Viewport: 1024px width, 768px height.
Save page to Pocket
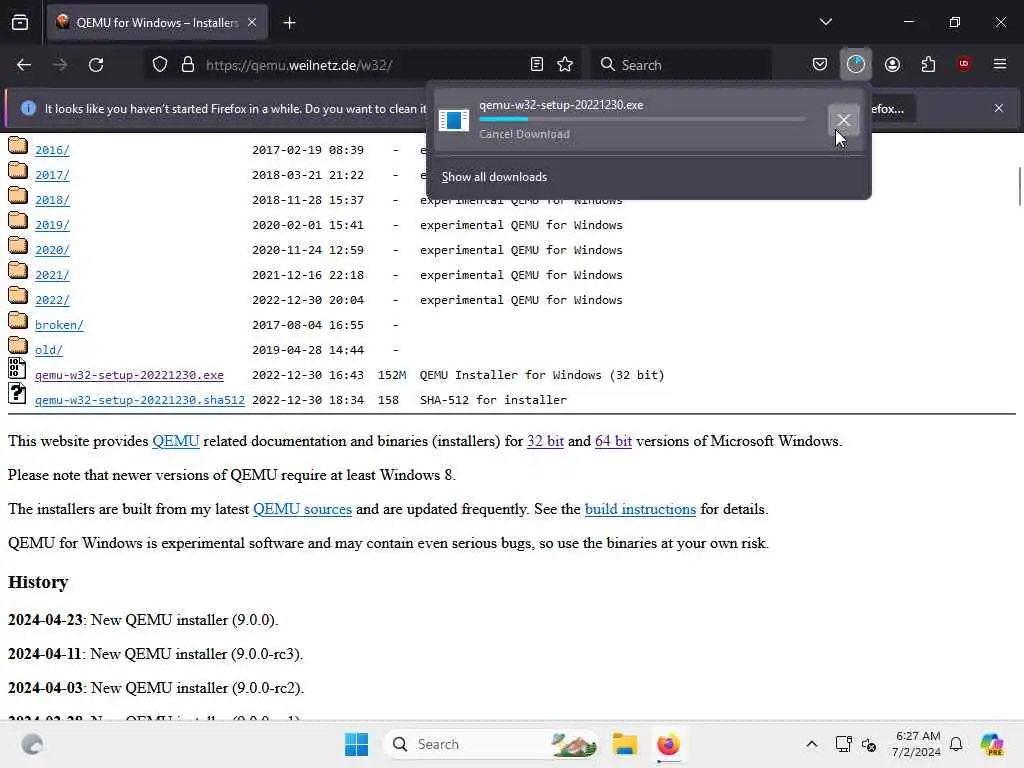[x=820, y=65]
